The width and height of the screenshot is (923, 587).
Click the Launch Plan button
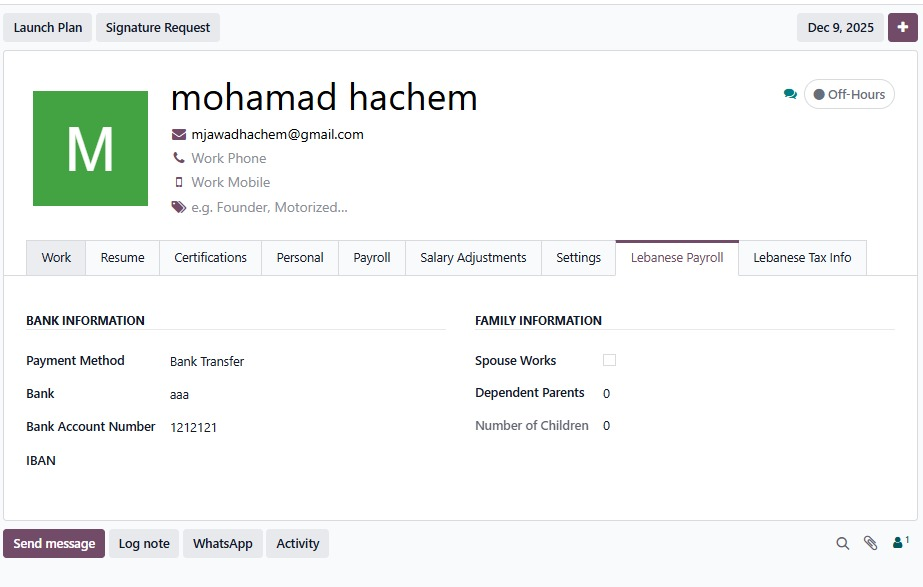click(x=48, y=27)
